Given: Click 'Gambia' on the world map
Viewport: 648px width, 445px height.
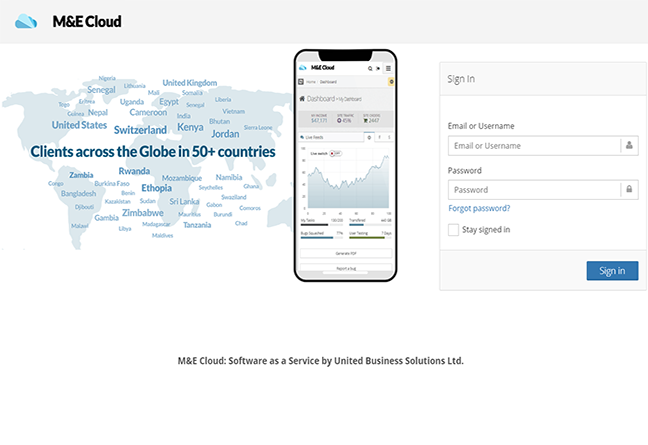Looking at the screenshot, I should [x=107, y=218].
